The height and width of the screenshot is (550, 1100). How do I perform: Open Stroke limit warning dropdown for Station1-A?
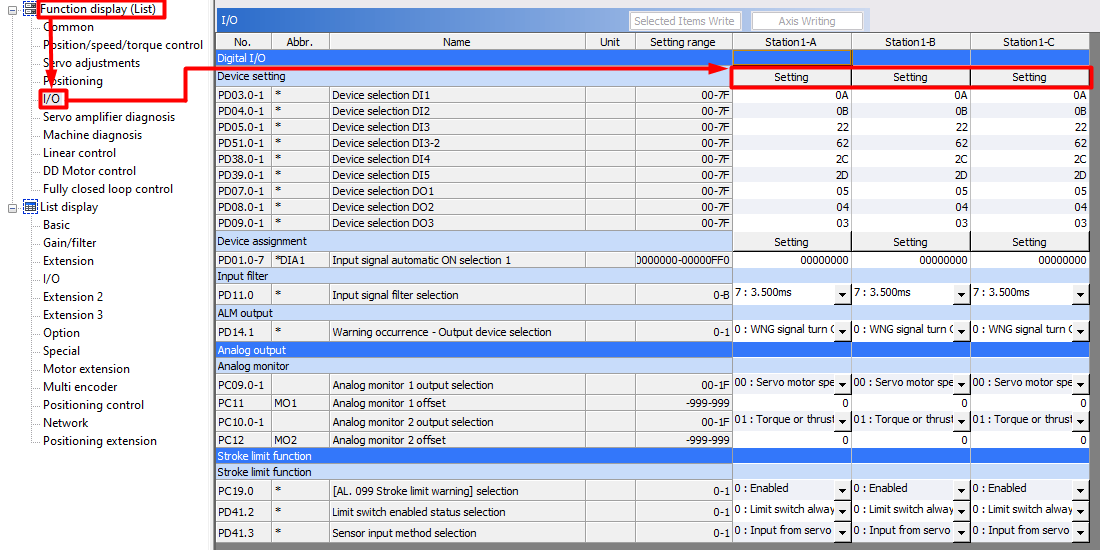coord(842,490)
